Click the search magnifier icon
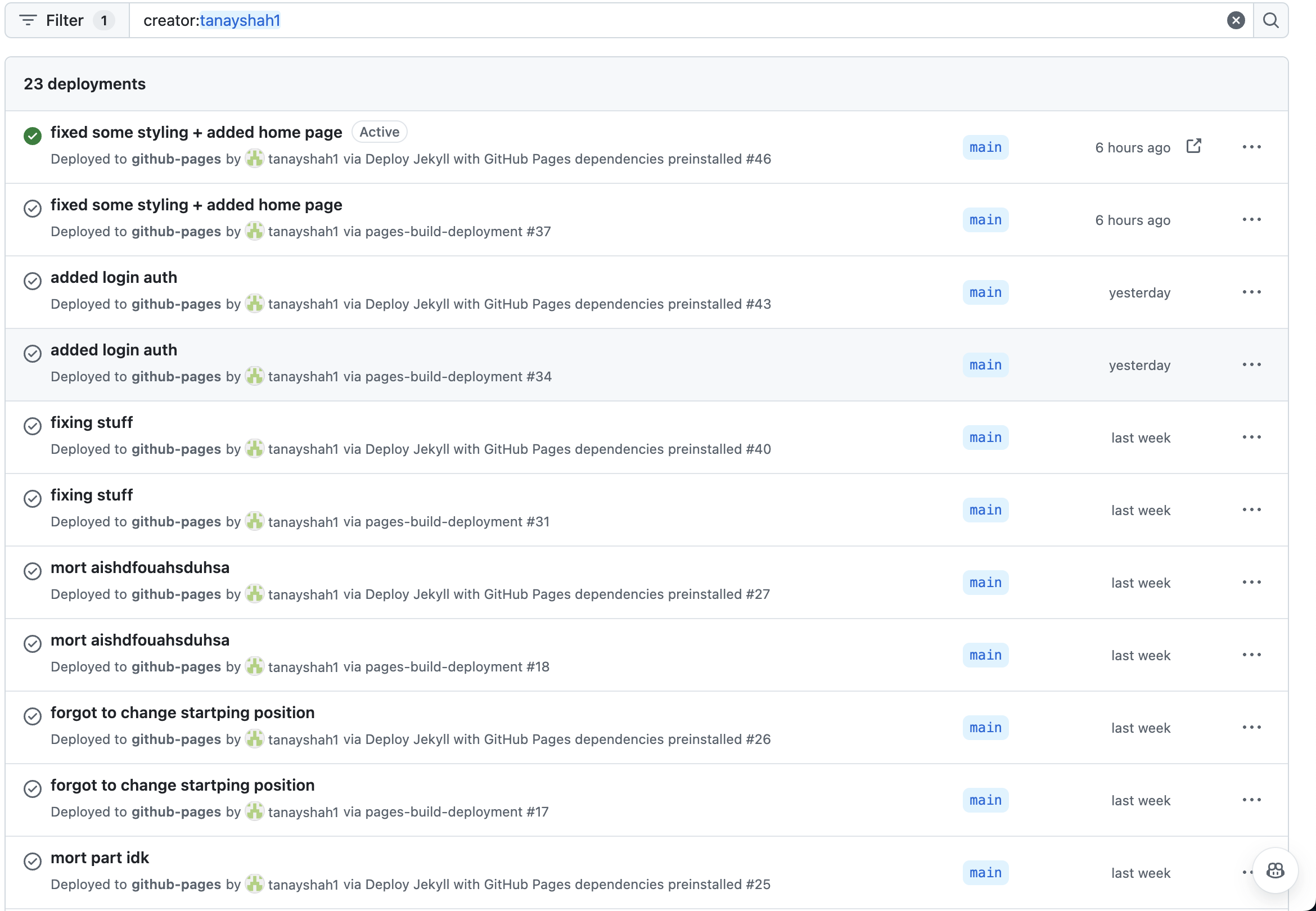1316x911 pixels. (x=1270, y=21)
